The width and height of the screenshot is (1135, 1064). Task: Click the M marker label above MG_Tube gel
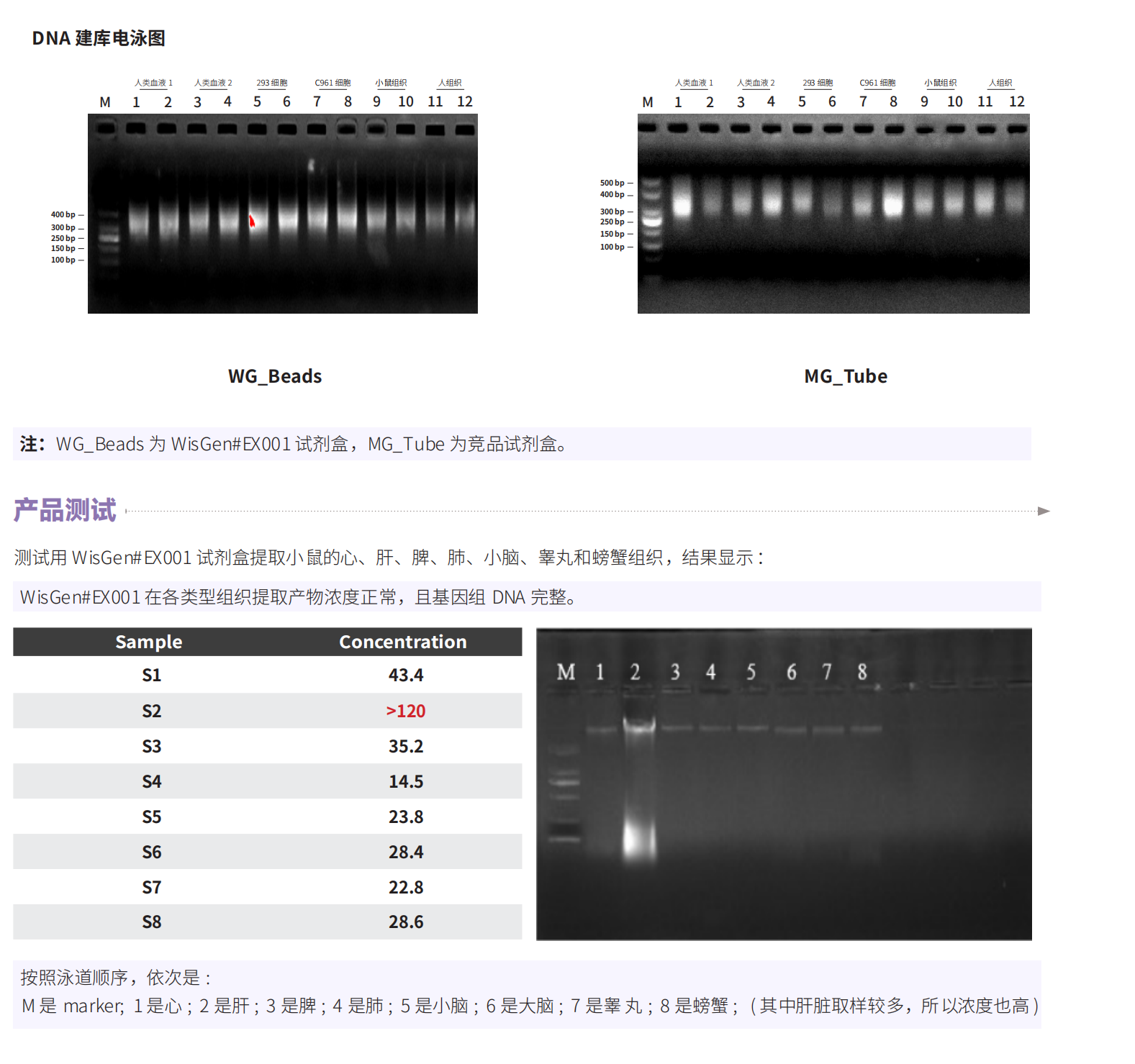click(x=648, y=102)
